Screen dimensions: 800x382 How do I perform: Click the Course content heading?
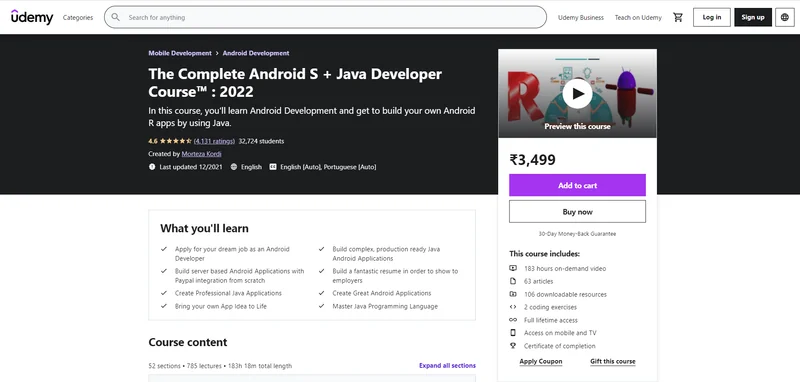click(x=188, y=342)
